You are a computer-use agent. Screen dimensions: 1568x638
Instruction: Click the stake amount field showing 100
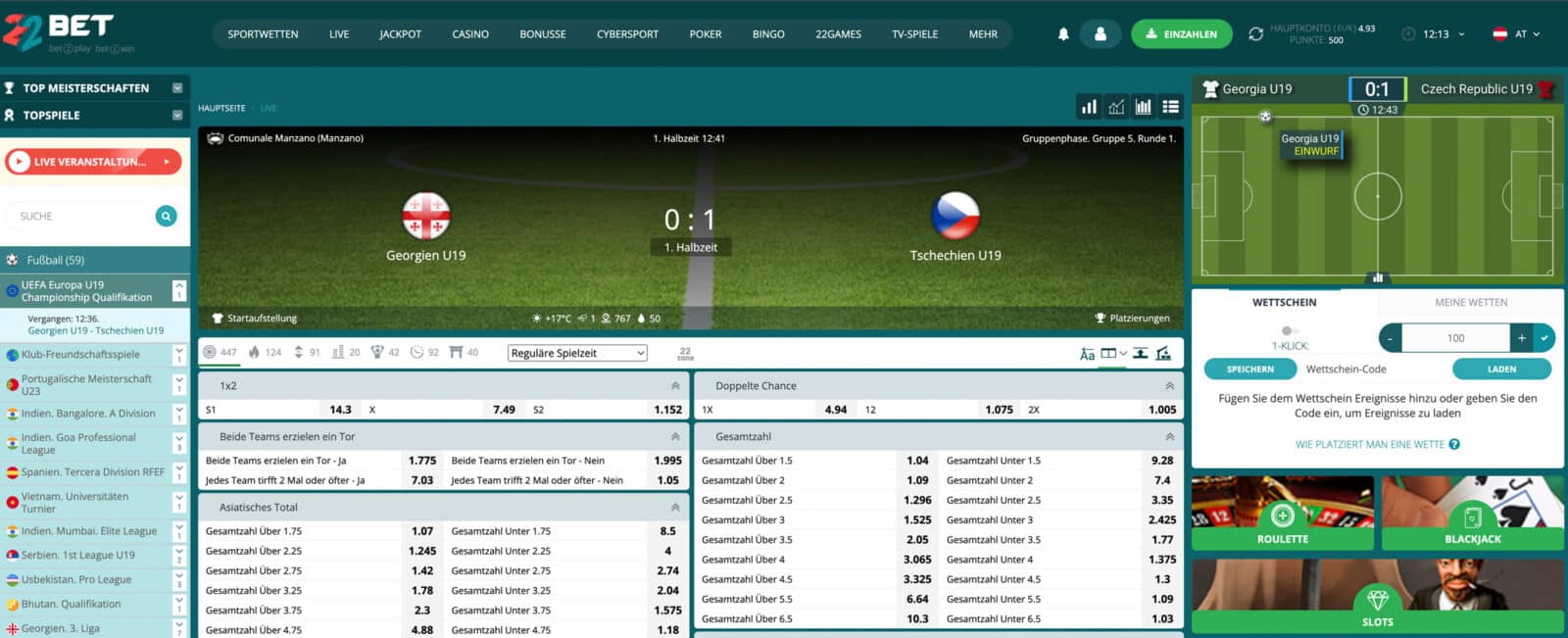(1456, 338)
